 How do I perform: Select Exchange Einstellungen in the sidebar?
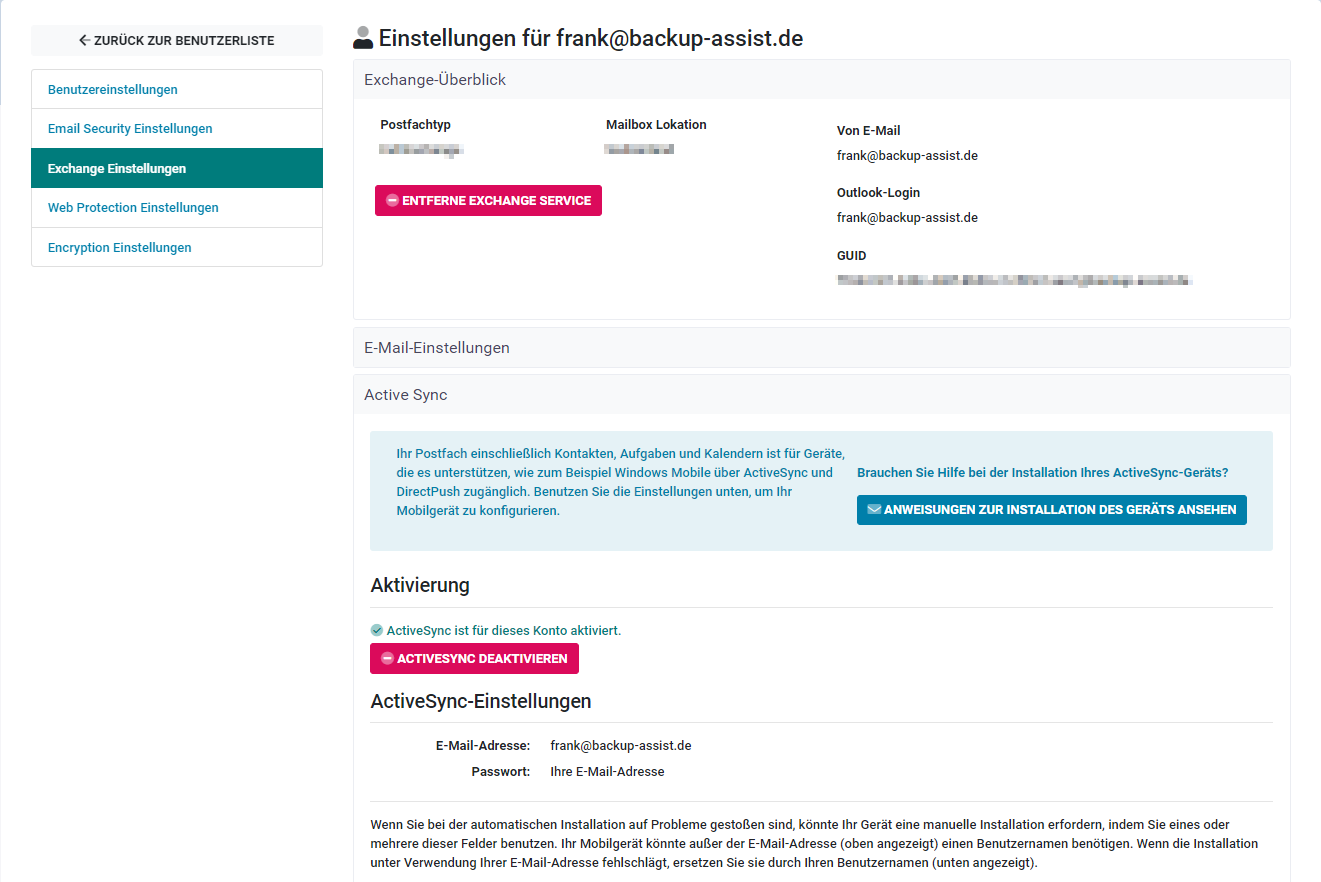tap(117, 169)
